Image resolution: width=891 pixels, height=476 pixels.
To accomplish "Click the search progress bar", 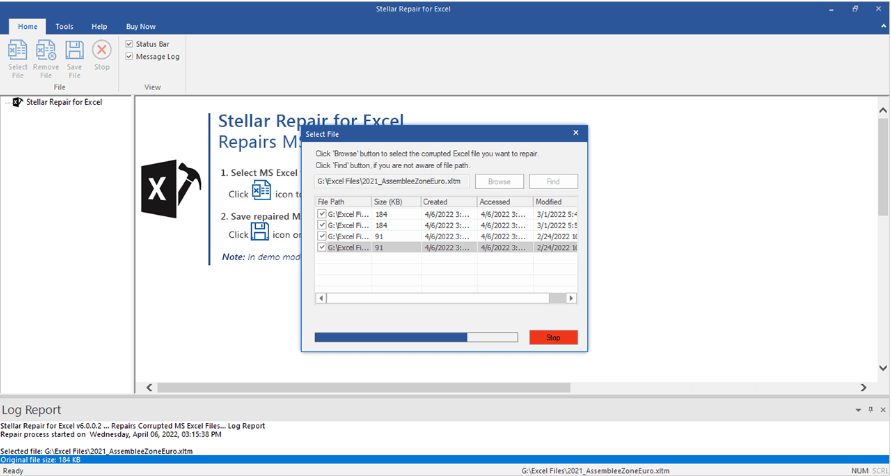I will click(x=416, y=337).
